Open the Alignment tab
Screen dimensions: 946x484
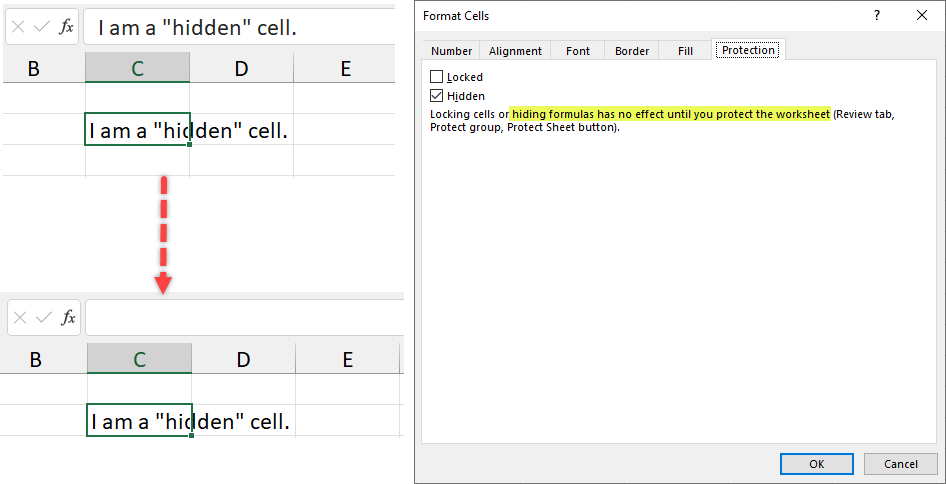[515, 51]
